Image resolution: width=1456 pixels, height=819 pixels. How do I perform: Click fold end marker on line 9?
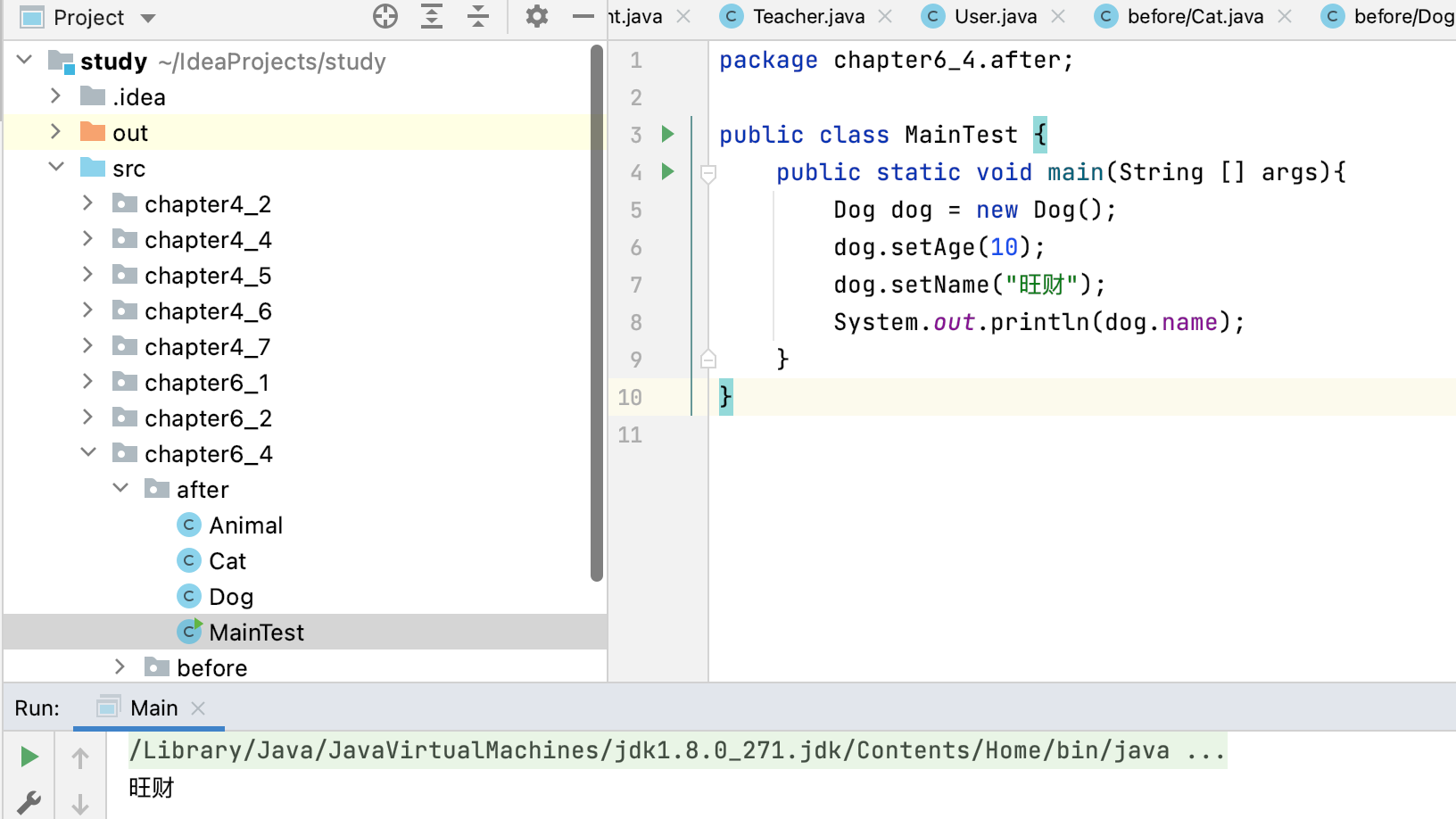(x=708, y=360)
